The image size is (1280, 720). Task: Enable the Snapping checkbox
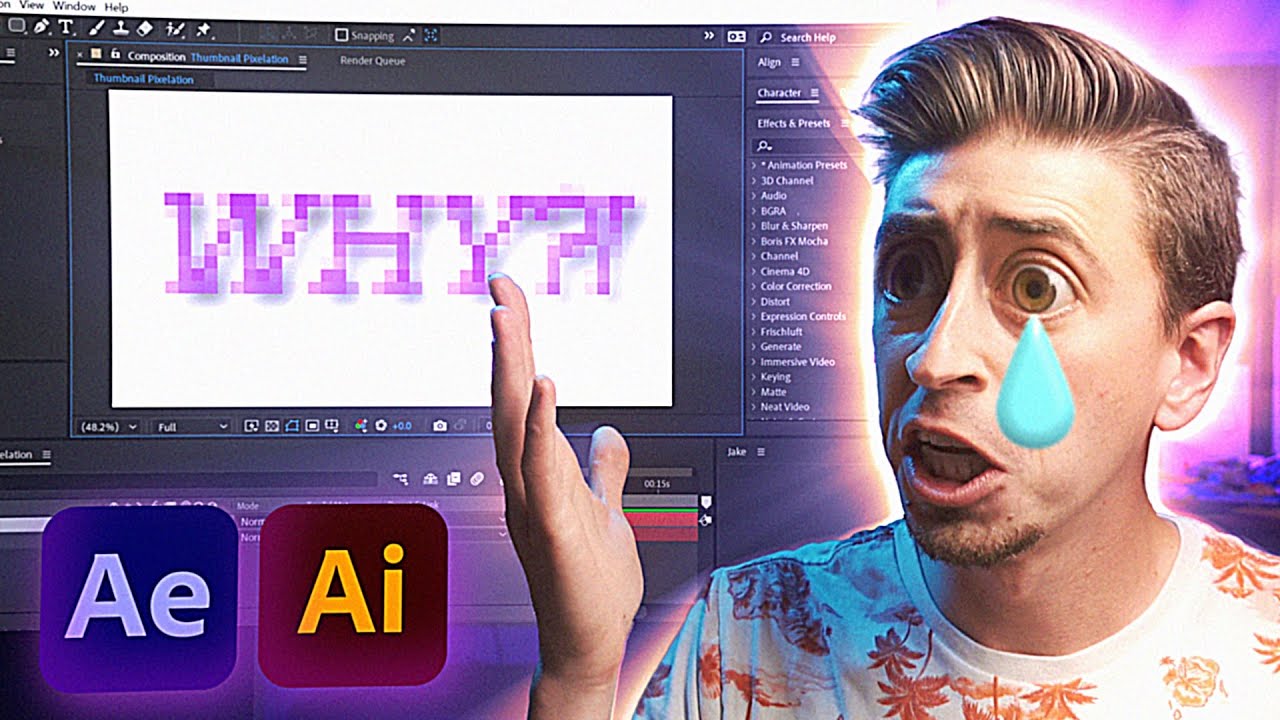(342, 35)
